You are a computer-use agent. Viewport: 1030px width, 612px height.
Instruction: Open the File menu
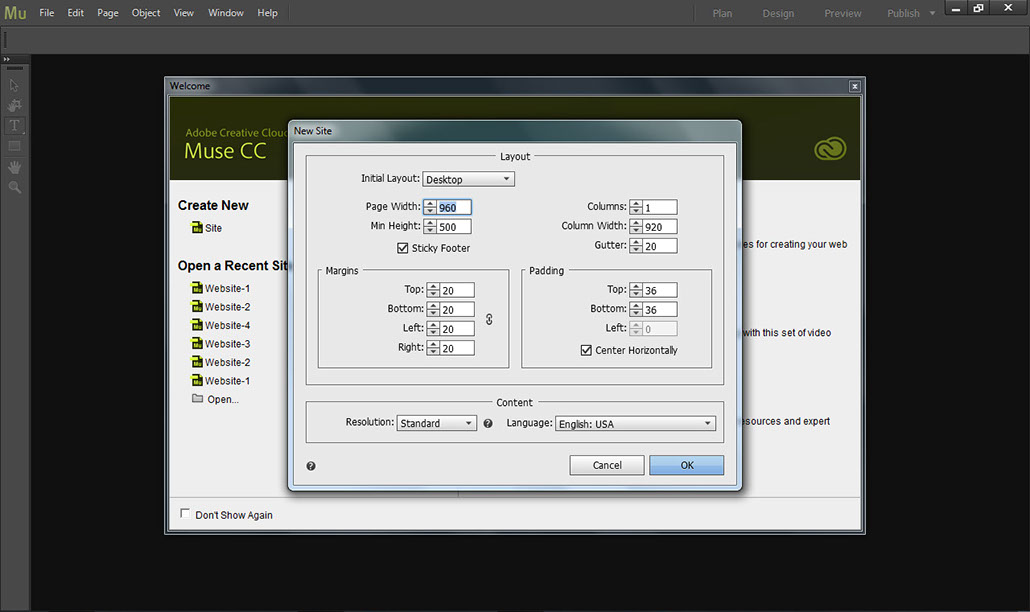coord(47,13)
